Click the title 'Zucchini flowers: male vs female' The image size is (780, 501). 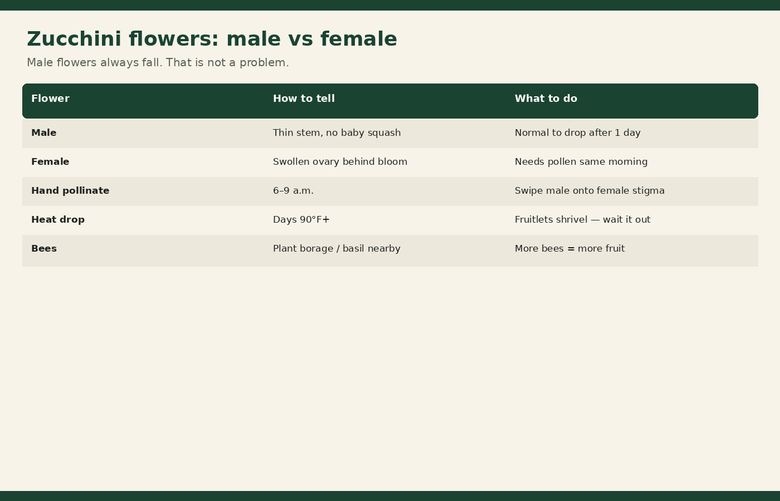pyautogui.click(x=212, y=39)
